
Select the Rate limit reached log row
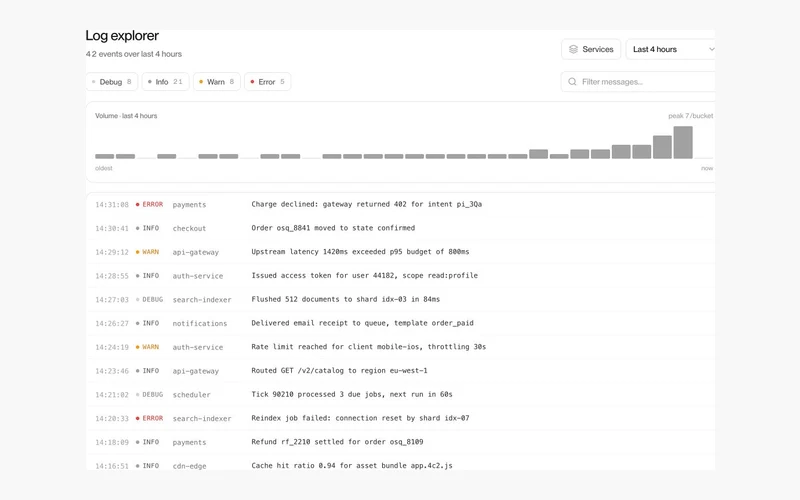click(x=401, y=347)
